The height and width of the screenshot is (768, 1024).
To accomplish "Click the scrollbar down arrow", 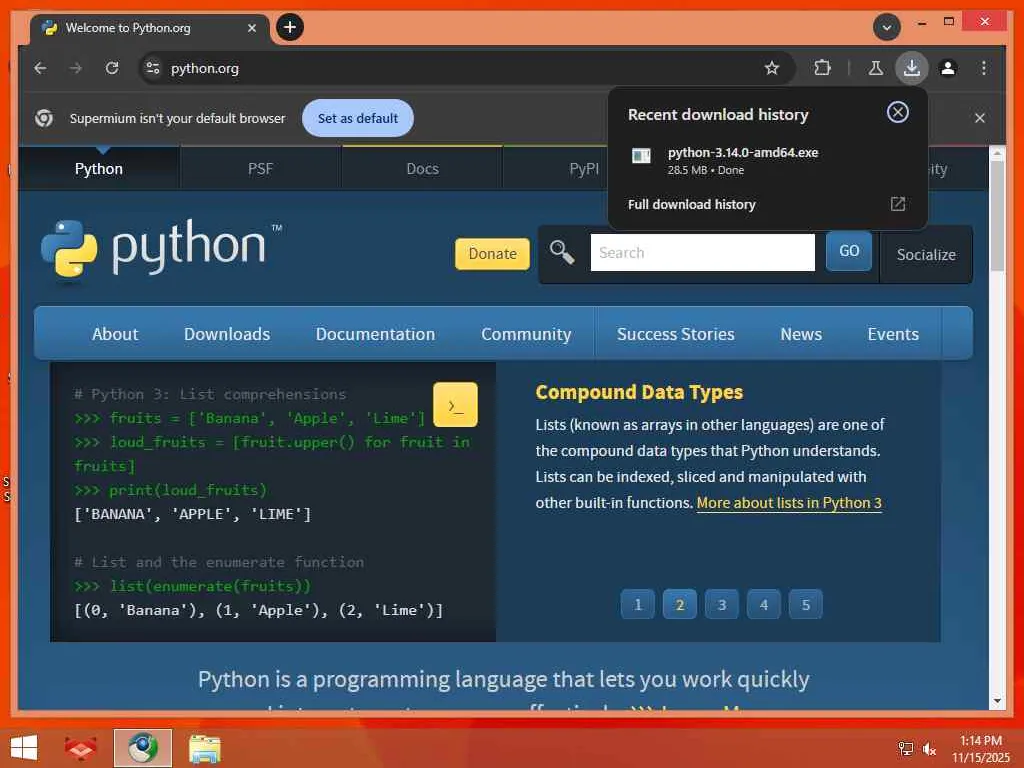I will point(997,701).
